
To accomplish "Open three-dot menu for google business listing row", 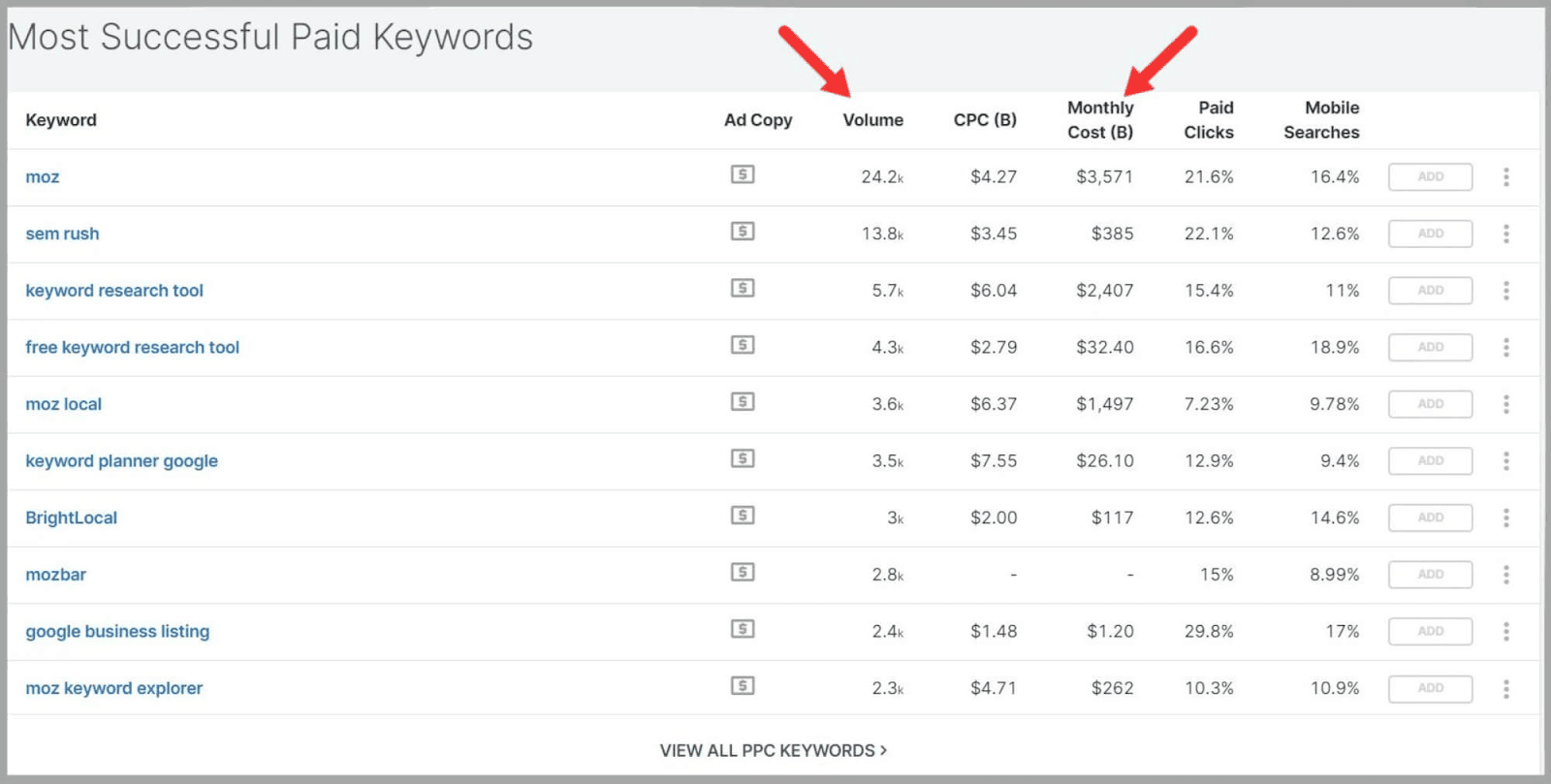I will pyautogui.click(x=1506, y=631).
